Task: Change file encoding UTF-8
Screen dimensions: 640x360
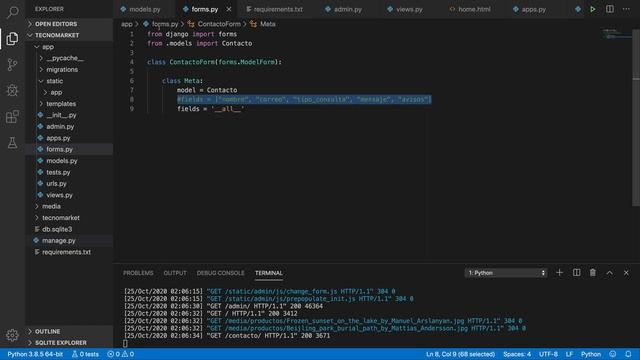Action: point(548,354)
